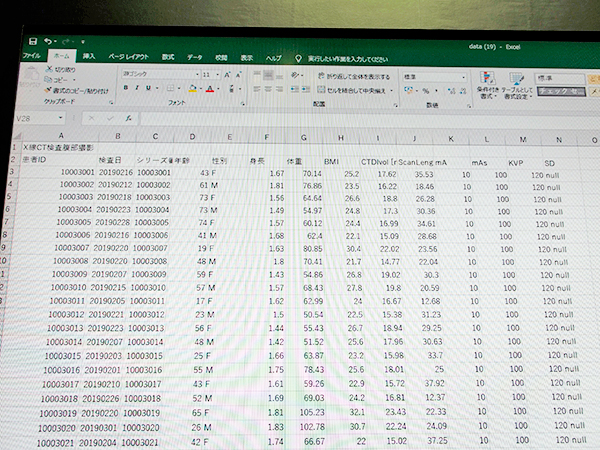Click the Percent Style icon
Image resolution: width=600 pixels, height=450 pixels.
[423, 90]
